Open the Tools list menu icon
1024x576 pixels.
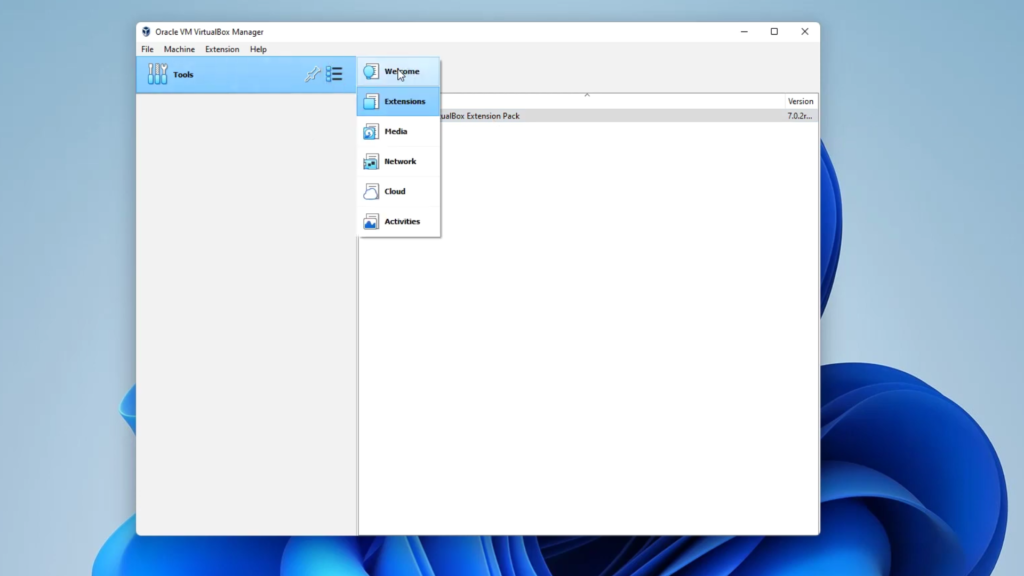334,74
